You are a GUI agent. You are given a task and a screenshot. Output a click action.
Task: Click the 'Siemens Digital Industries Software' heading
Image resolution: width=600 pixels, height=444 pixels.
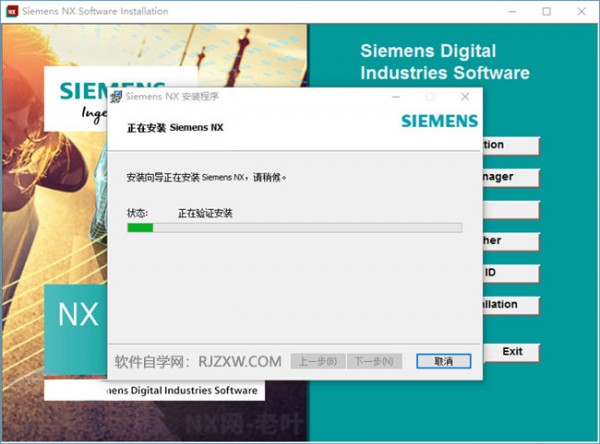pos(445,62)
